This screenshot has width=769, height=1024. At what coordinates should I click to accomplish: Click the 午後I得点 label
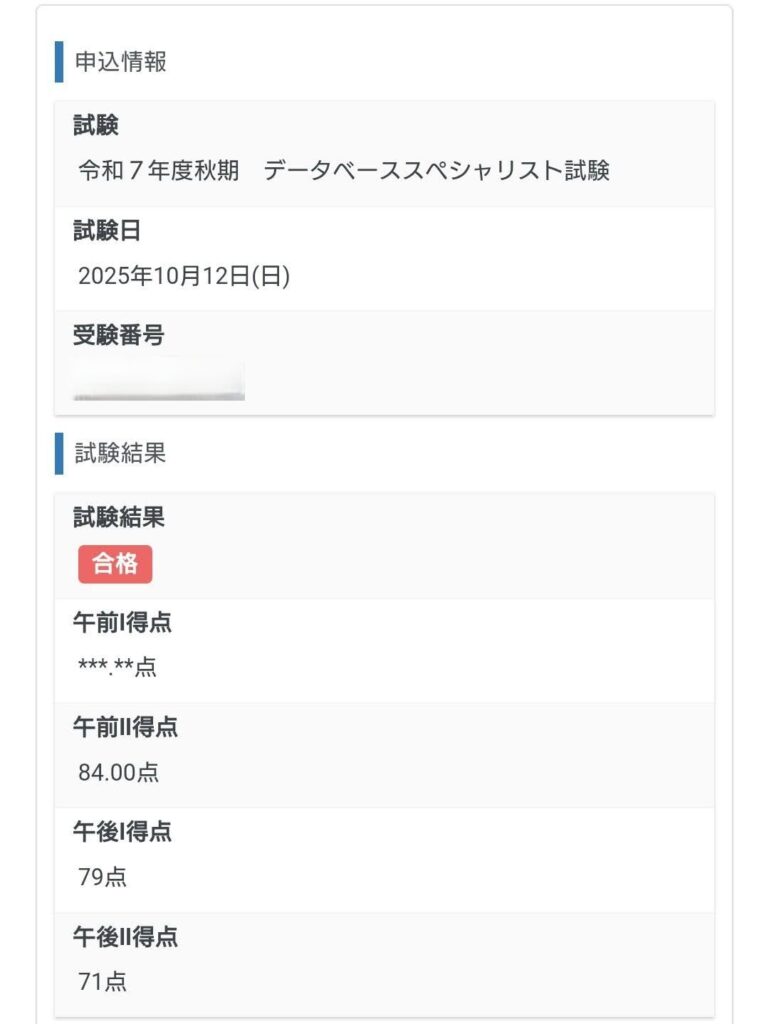point(122,831)
